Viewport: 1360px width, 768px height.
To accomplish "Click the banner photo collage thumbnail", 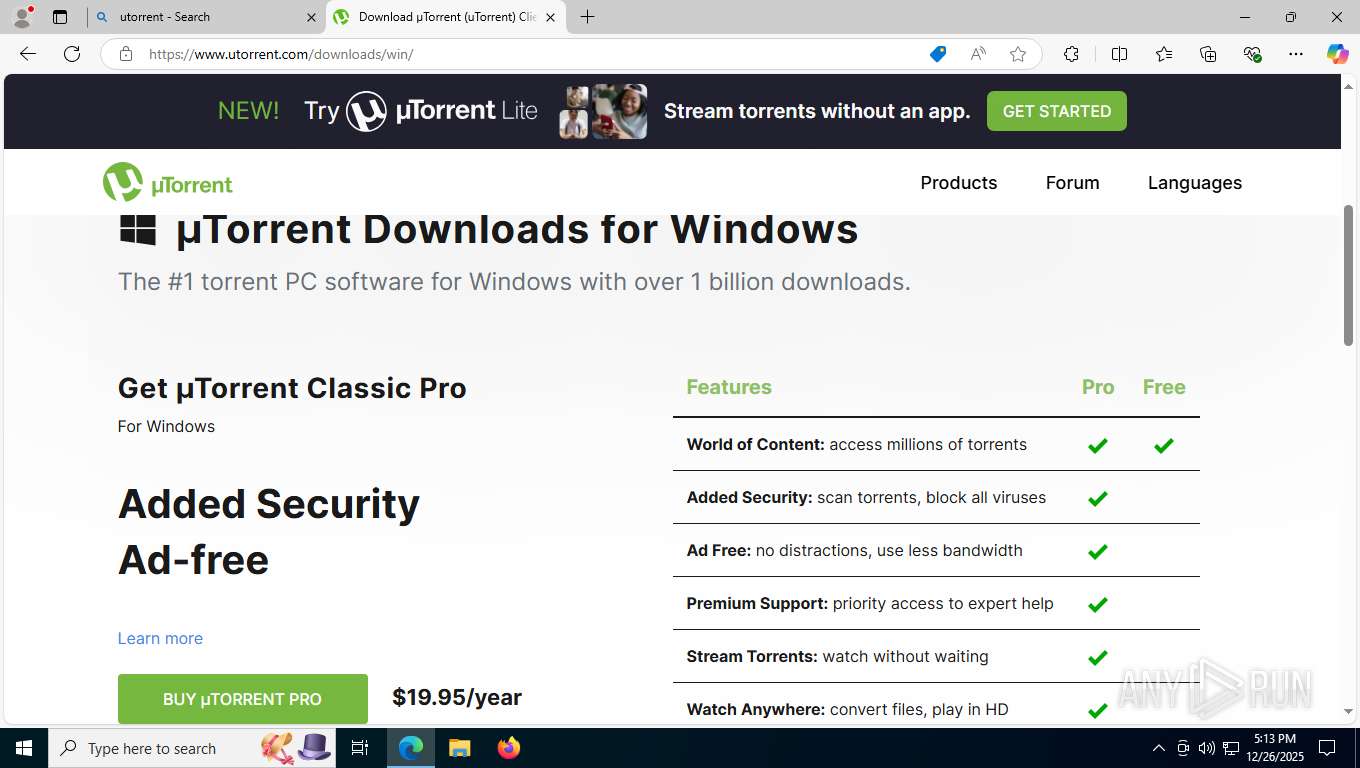I will [603, 111].
